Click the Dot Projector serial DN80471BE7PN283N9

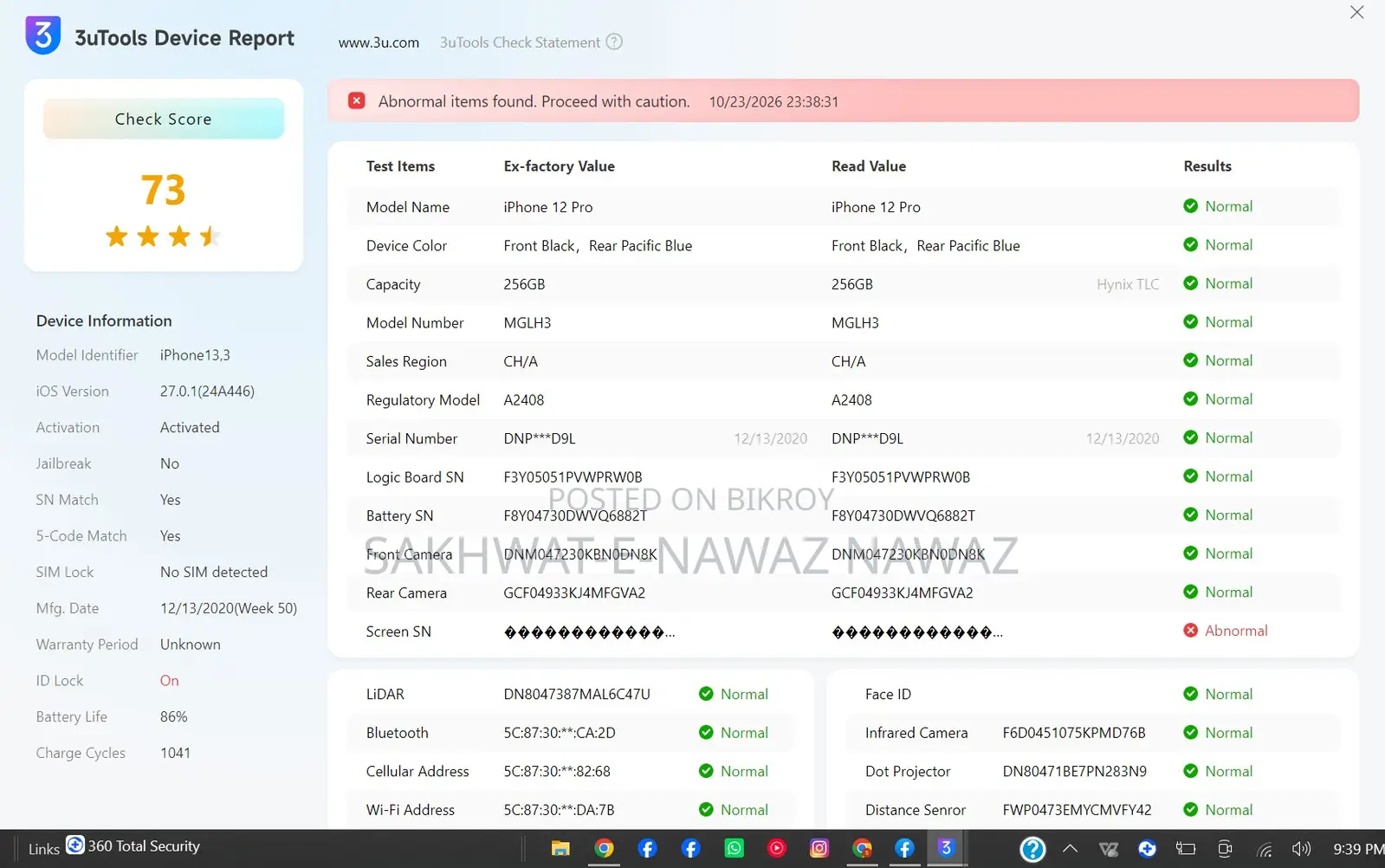[1075, 772]
